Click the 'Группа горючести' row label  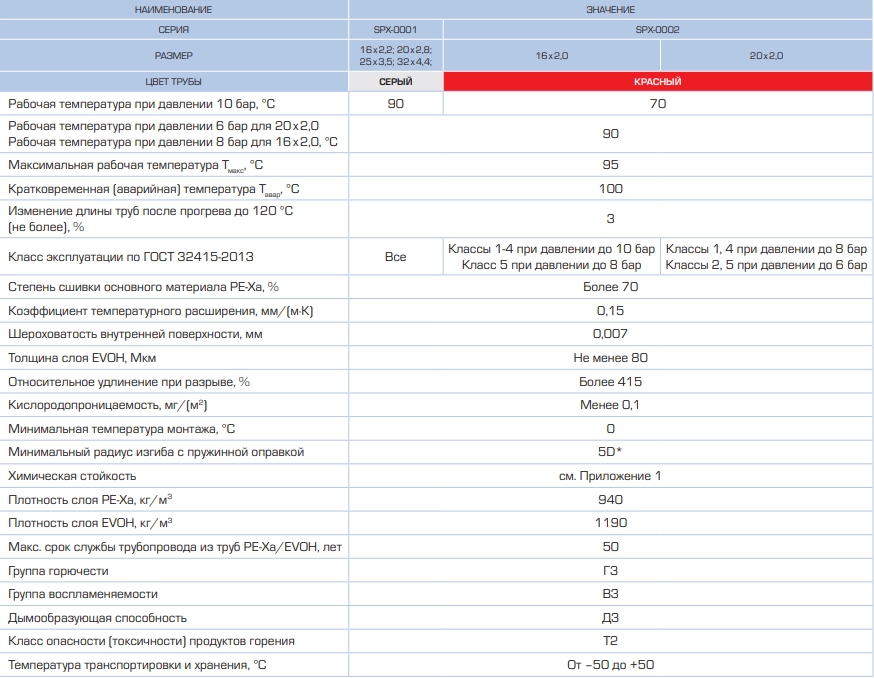coord(58,571)
